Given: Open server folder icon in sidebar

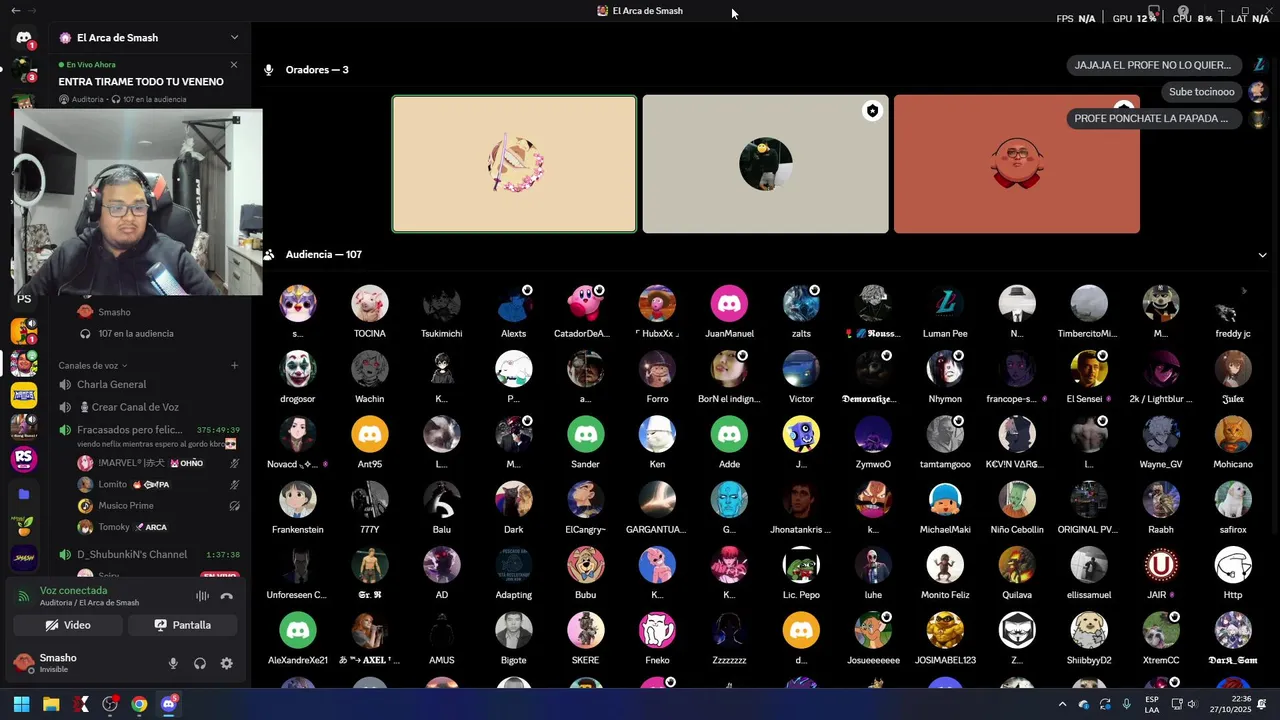Looking at the screenshot, I should click(24, 494).
